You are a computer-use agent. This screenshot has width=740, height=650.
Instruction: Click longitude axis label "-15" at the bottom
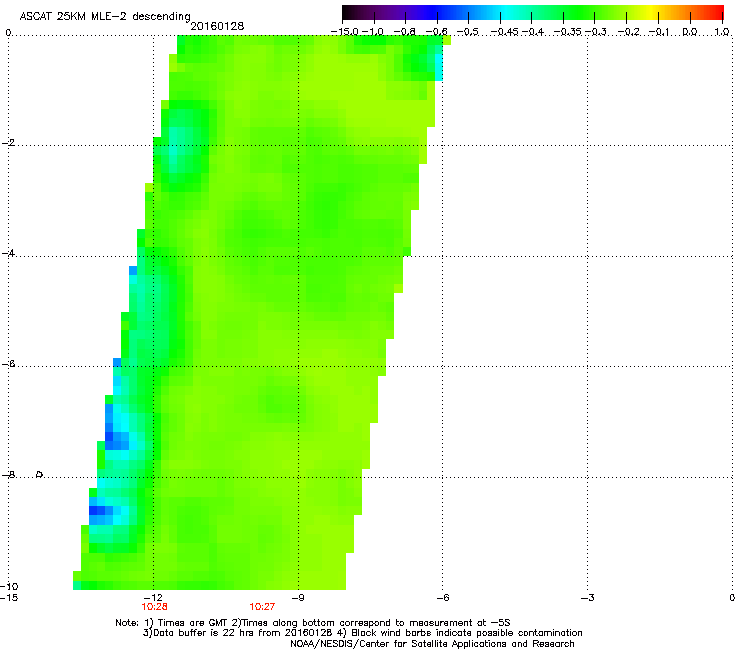[x=9, y=598]
